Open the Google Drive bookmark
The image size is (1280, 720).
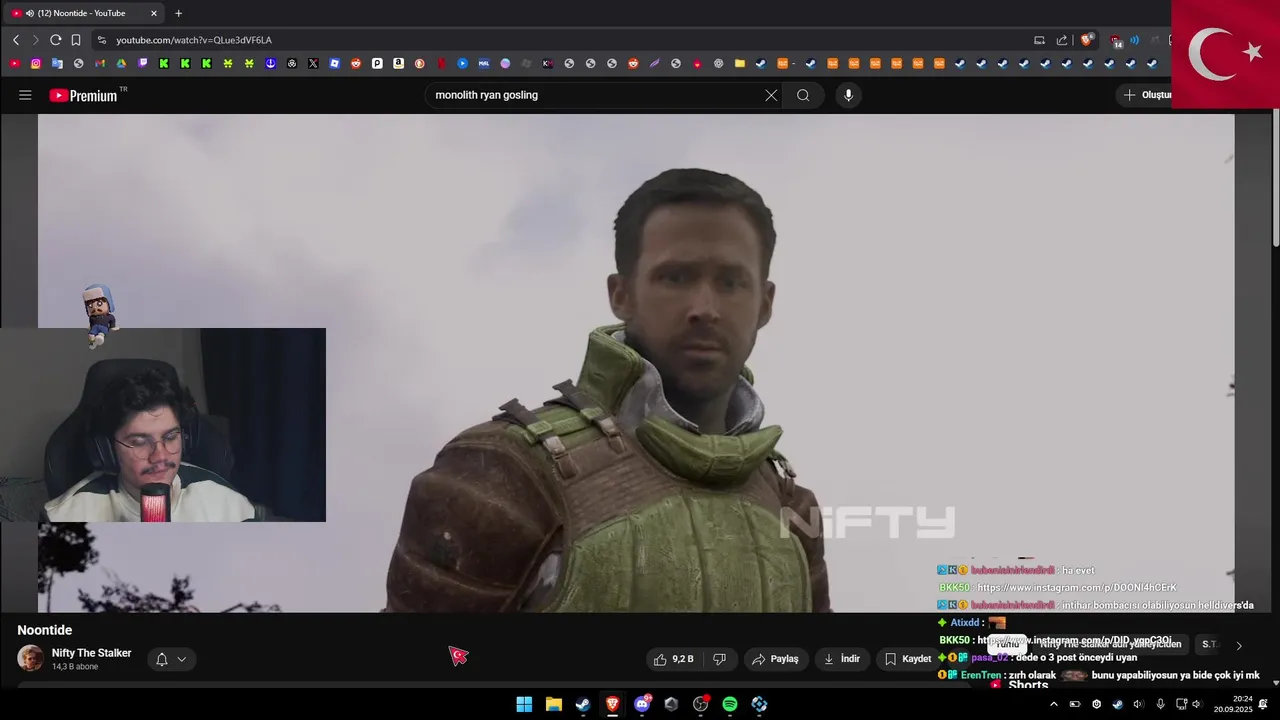tap(121, 63)
